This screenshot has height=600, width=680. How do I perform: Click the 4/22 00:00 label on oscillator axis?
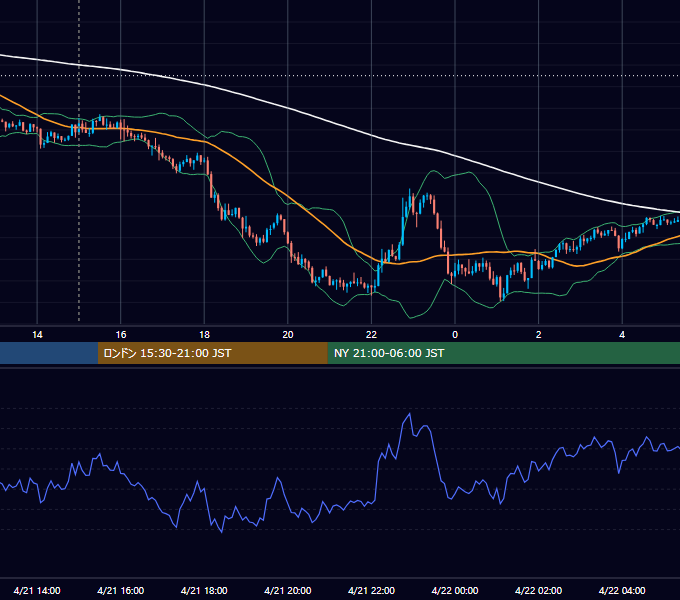455,590
